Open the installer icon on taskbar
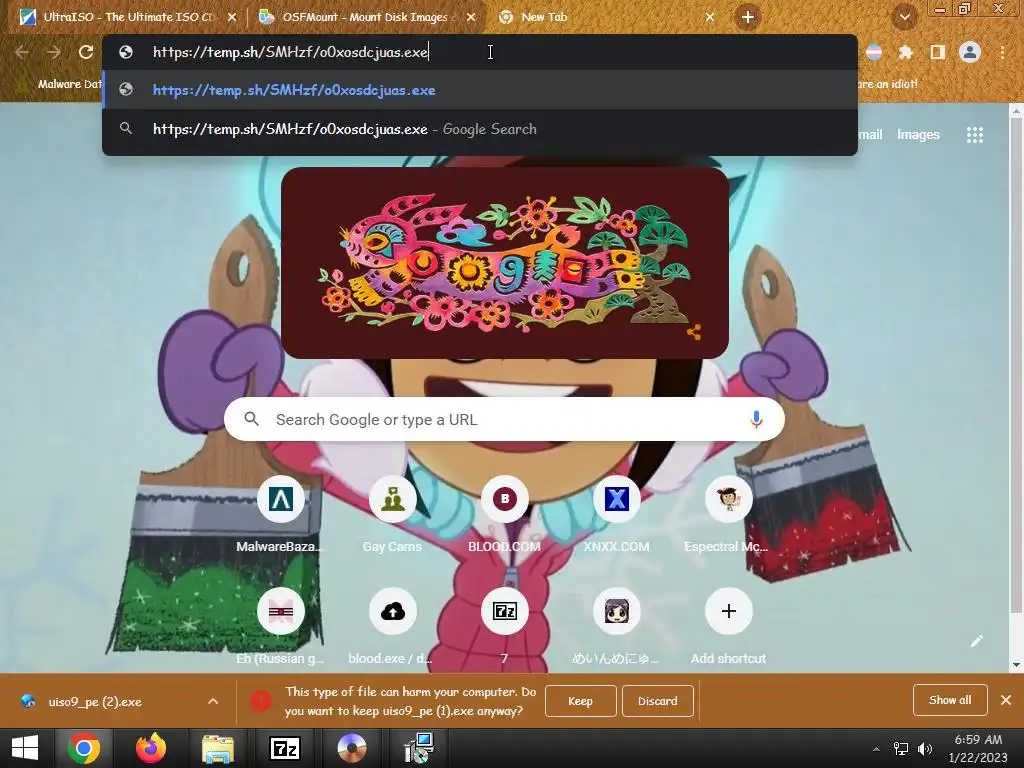This screenshot has height=768, width=1024. coord(419,748)
